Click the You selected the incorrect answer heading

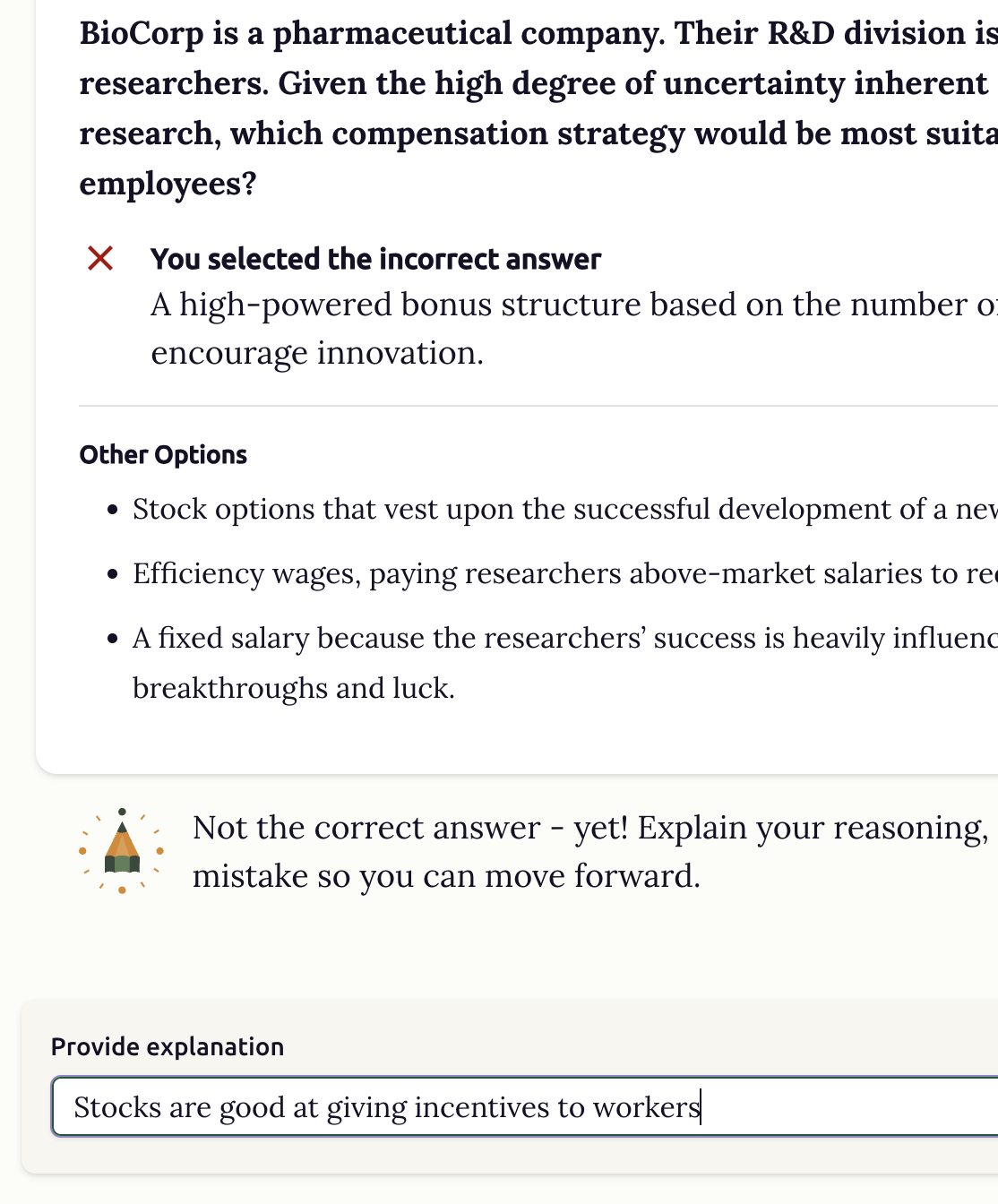click(x=375, y=259)
